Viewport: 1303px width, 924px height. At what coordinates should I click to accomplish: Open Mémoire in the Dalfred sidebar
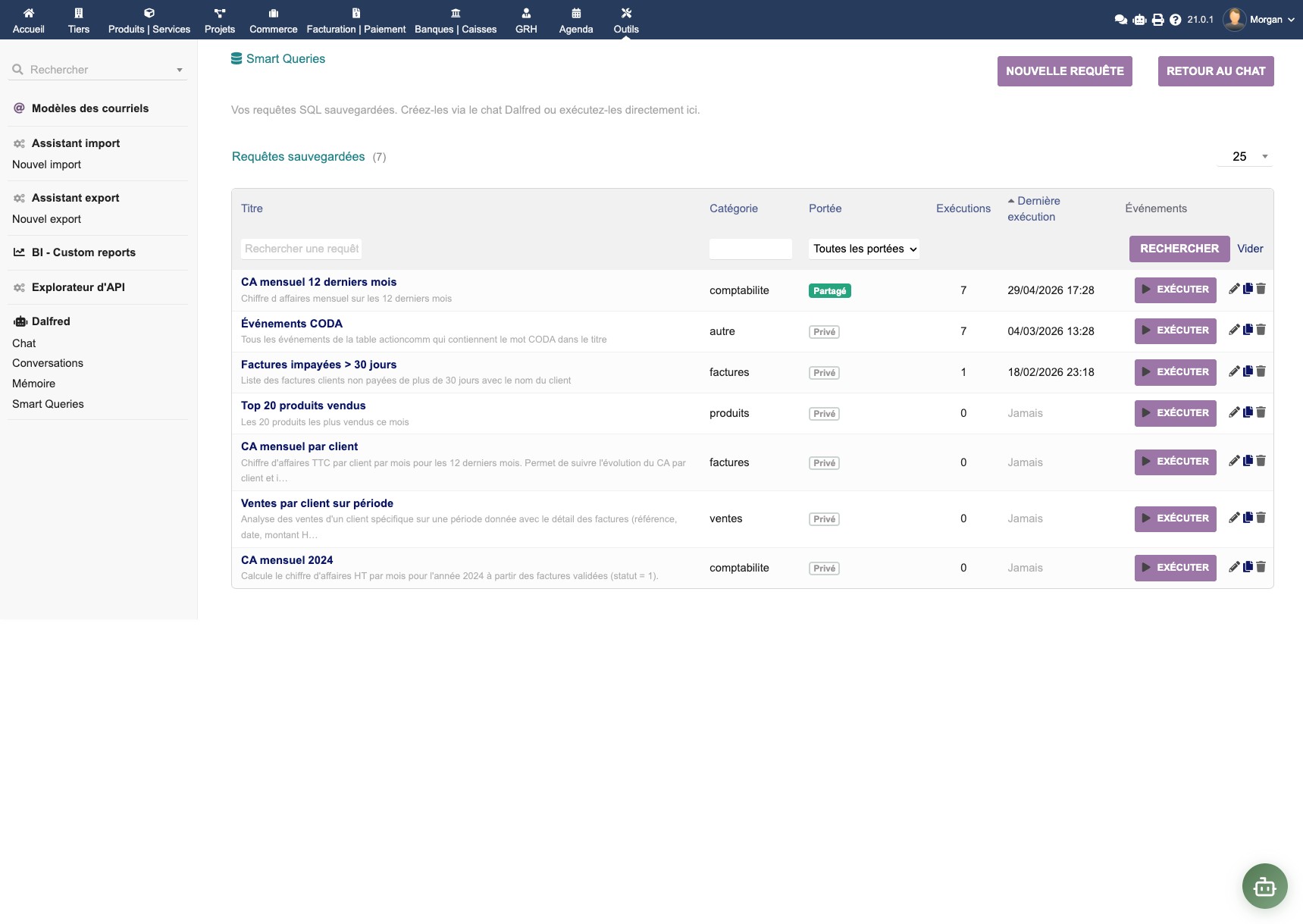tap(34, 384)
